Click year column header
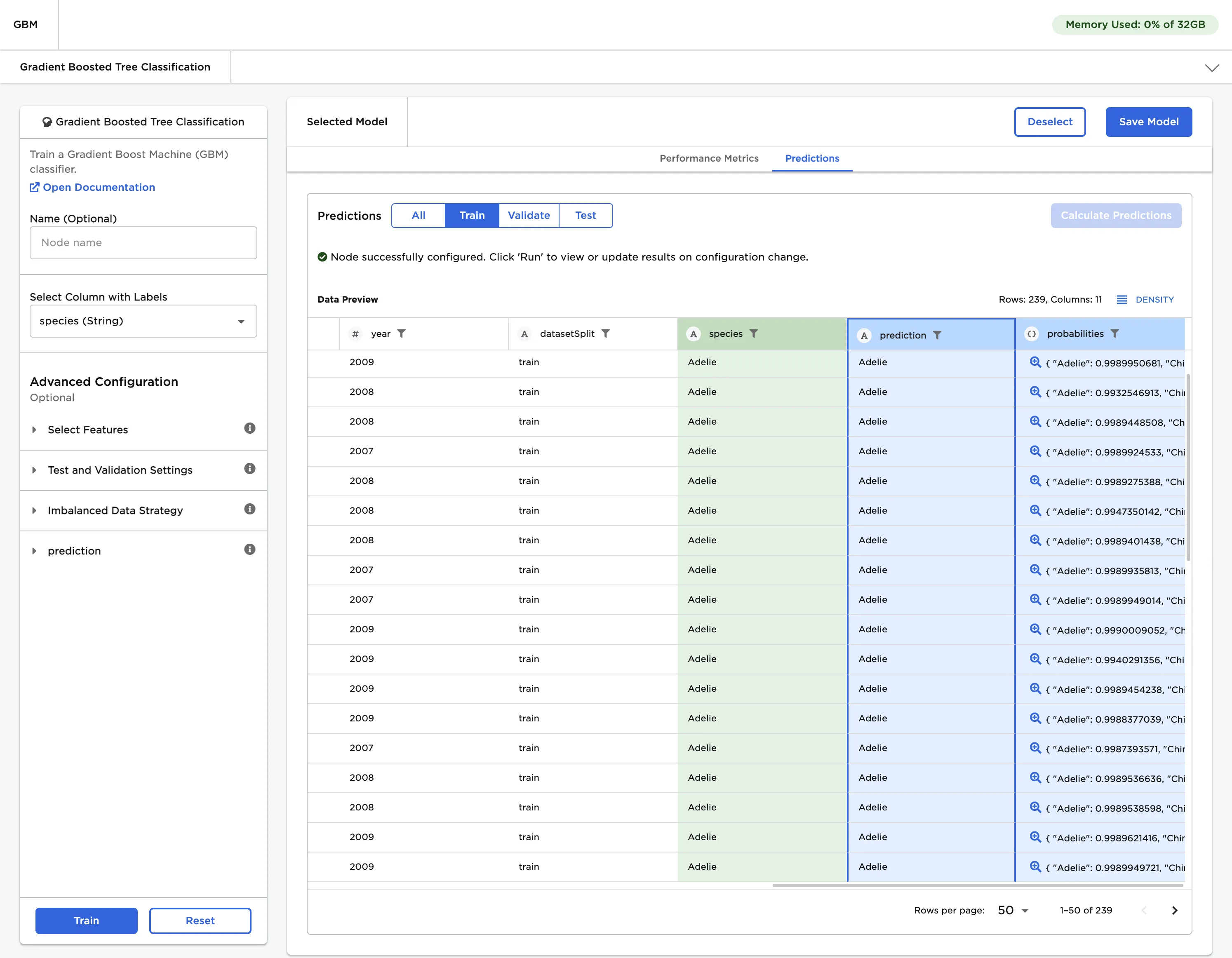This screenshot has width=1232, height=958. point(423,334)
